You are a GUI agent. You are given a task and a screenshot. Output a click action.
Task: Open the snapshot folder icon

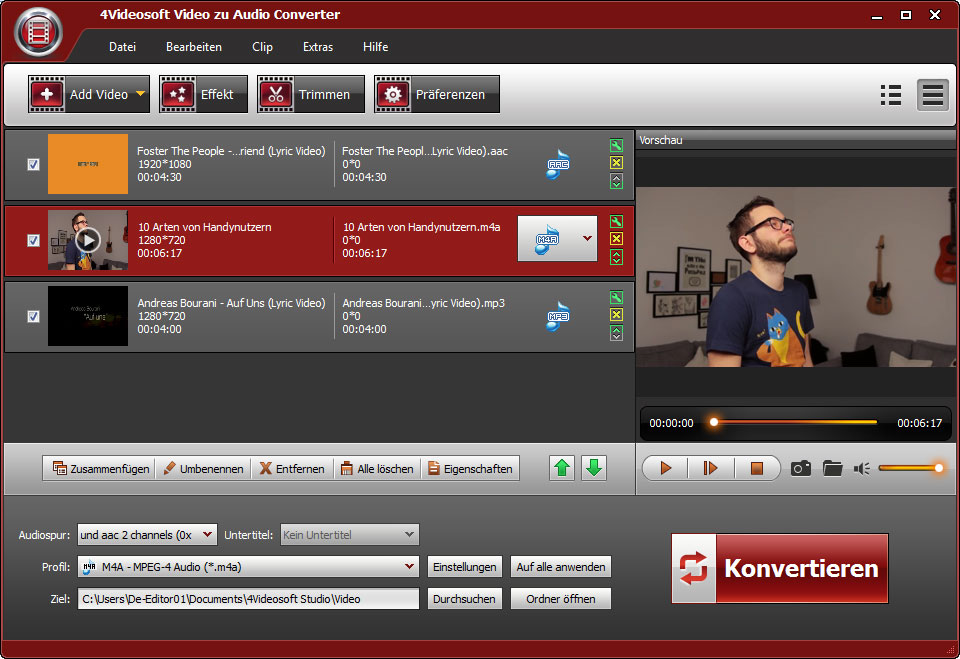833,469
